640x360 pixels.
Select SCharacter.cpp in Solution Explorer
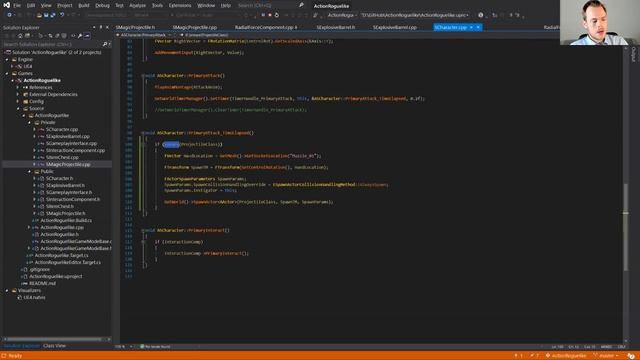(x=62, y=129)
